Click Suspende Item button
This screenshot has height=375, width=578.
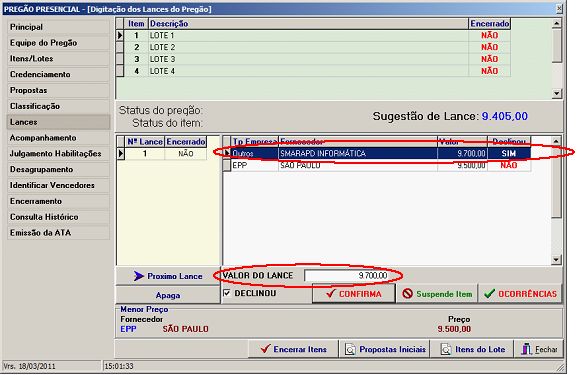pyautogui.click(x=437, y=294)
